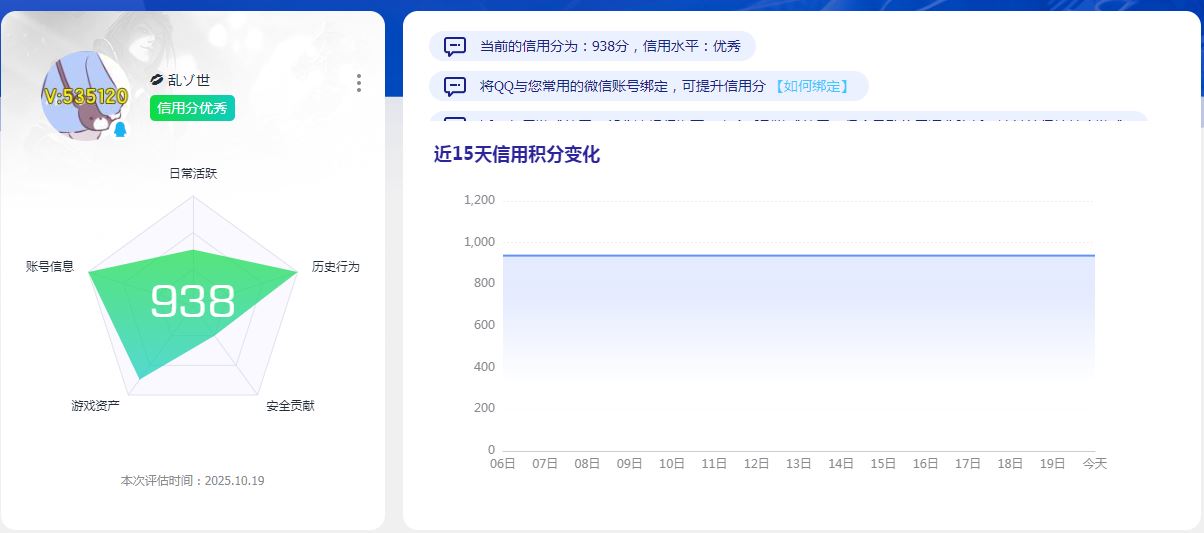Click the V:535120 overlay text on avatar
Image resolution: width=1204 pixels, height=533 pixels.
[86, 96]
